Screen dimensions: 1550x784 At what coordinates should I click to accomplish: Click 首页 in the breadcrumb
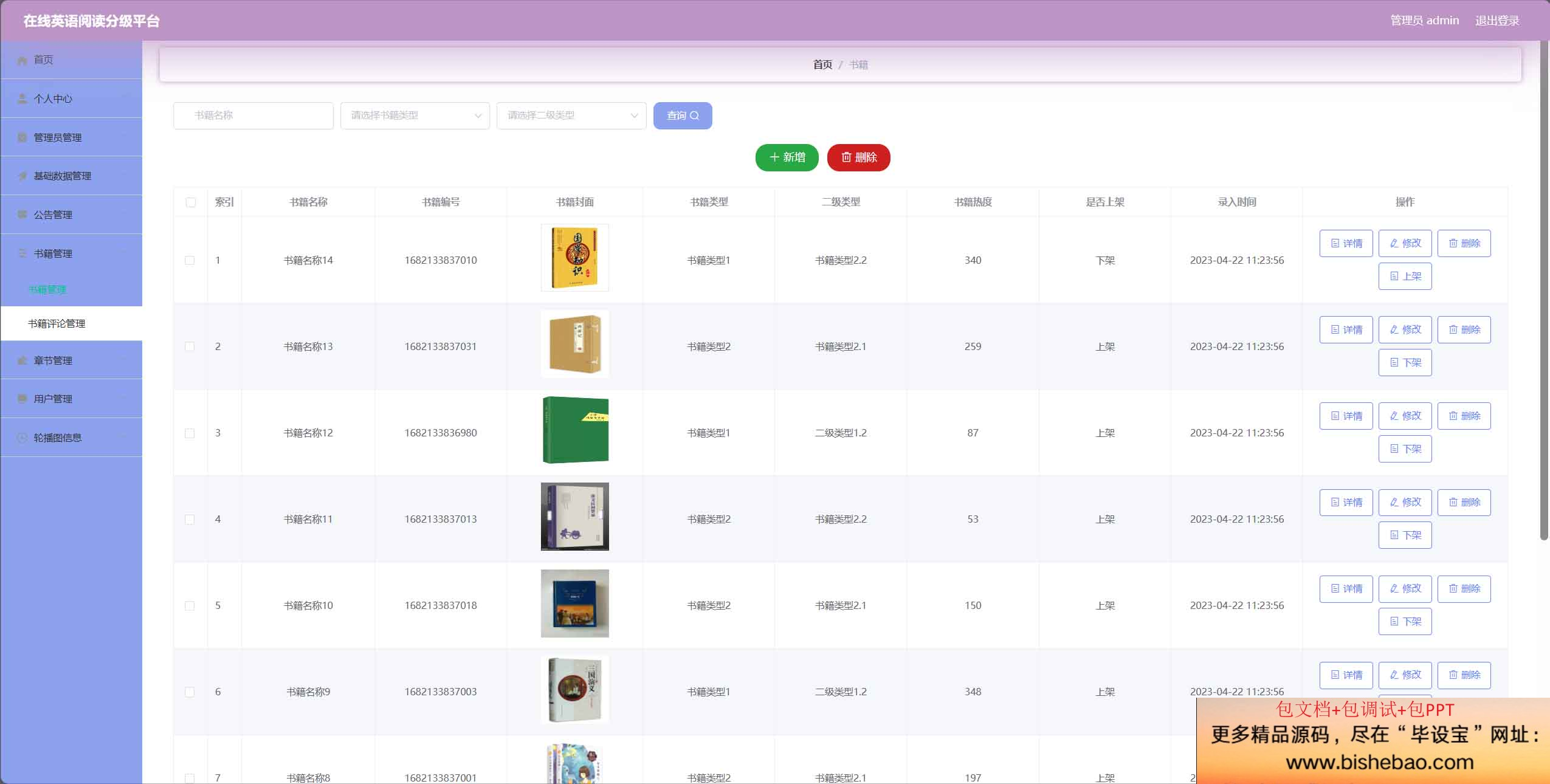point(822,64)
